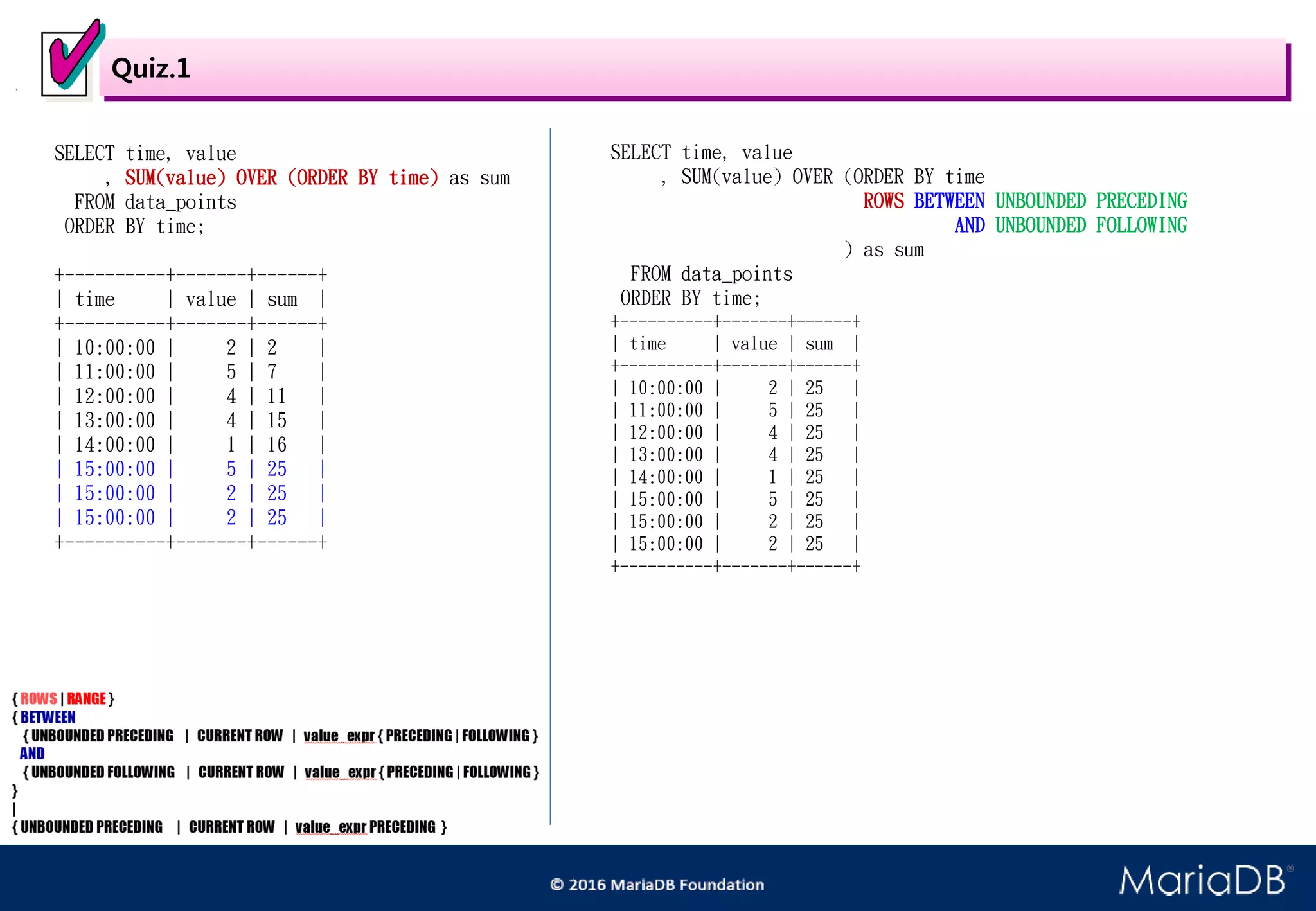Viewport: 1316px width, 911px height.
Task: Click red RANGE in syntax reference
Action: tap(86, 698)
